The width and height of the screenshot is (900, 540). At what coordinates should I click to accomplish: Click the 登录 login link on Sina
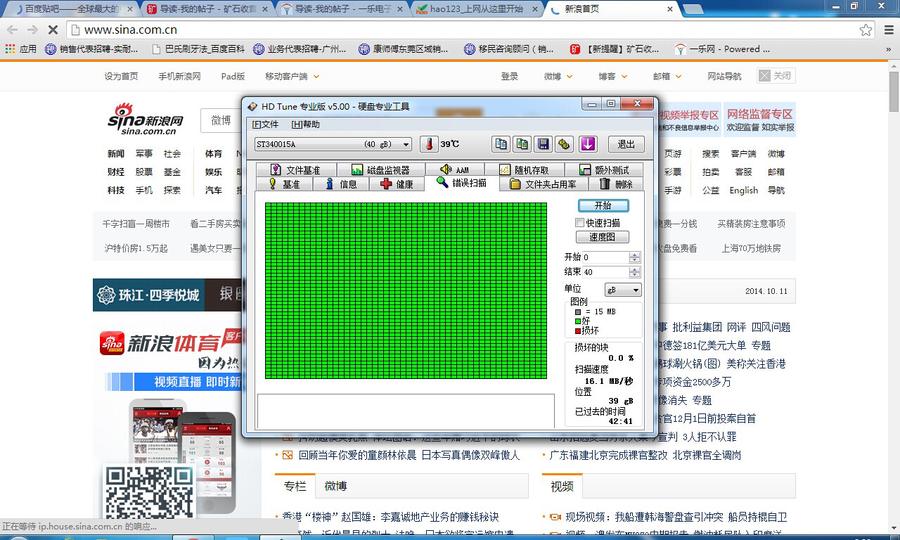pos(509,76)
